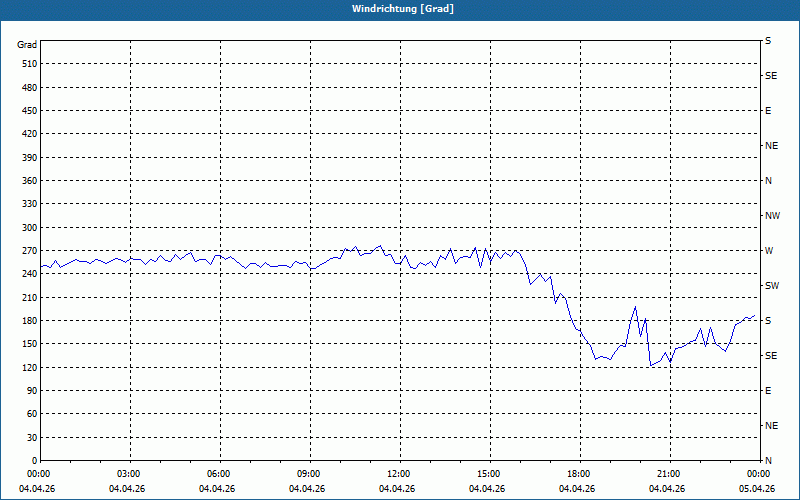Image resolution: width=800 pixels, height=500 pixels.
Task: Select the 390 degree axis label
Action: [x=30, y=158]
